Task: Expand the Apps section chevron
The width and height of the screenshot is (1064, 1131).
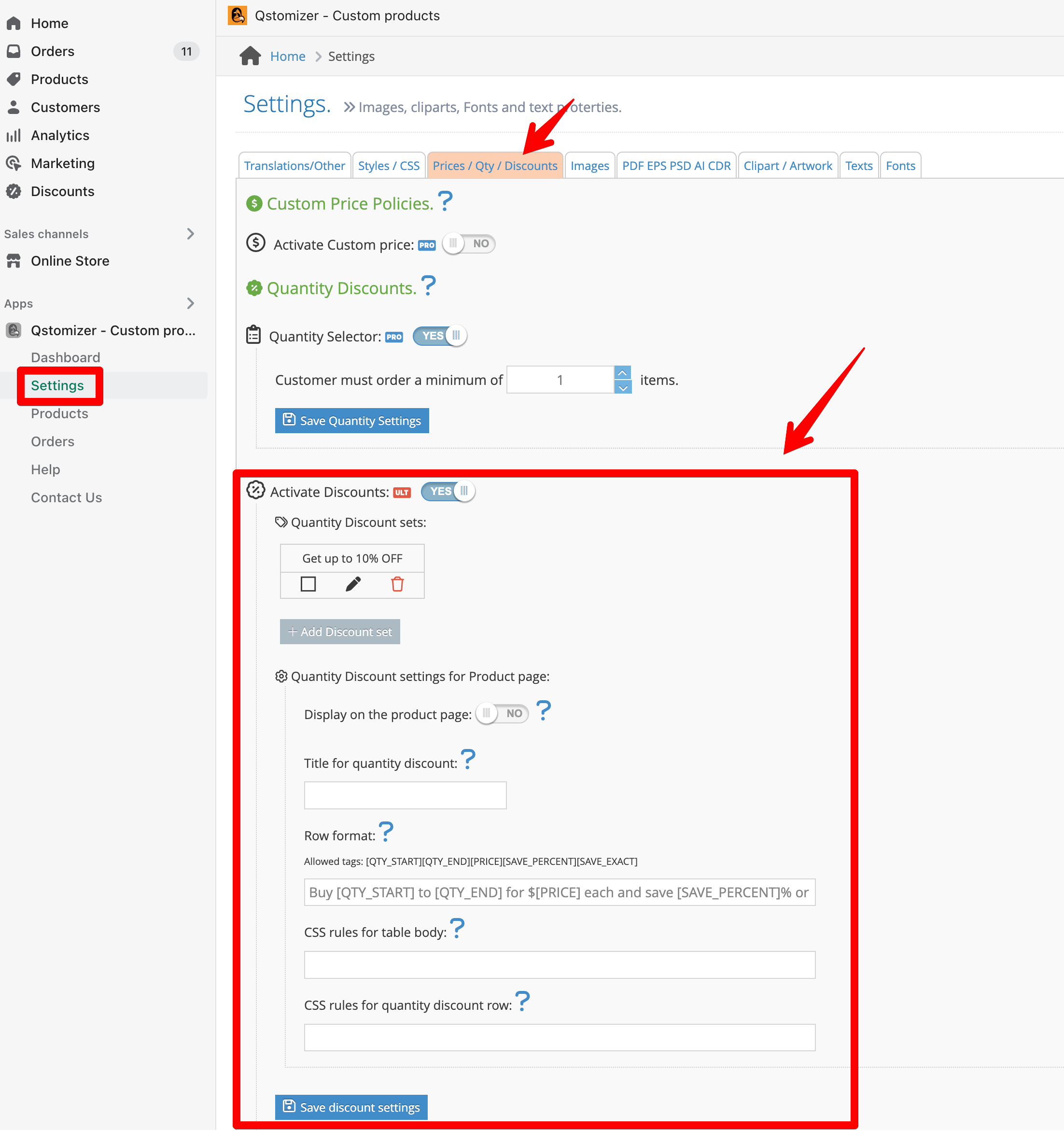Action: pyautogui.click(x=191, y=303)
